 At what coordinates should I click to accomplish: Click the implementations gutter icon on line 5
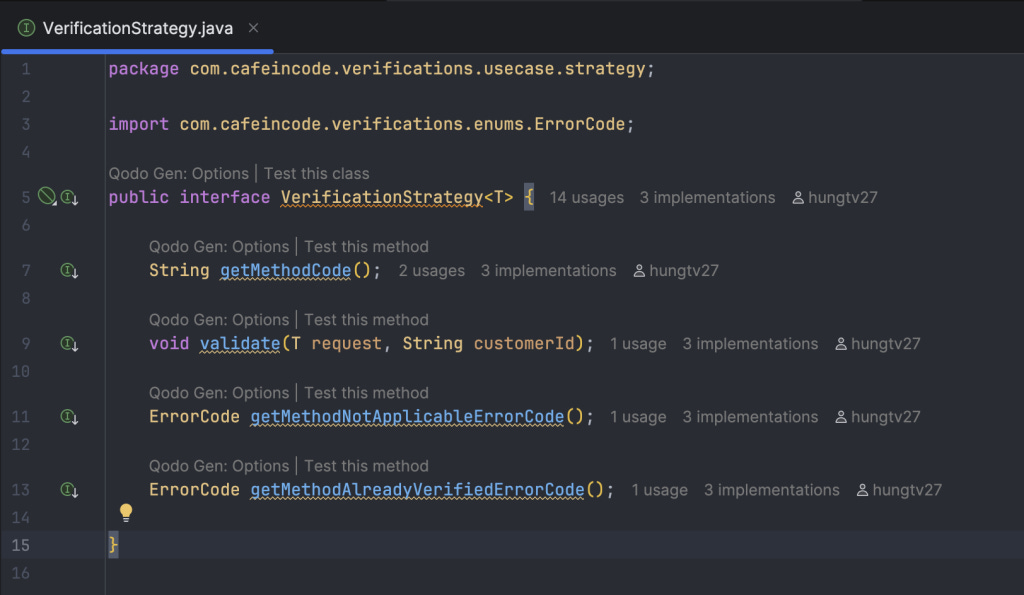(69, 197)
